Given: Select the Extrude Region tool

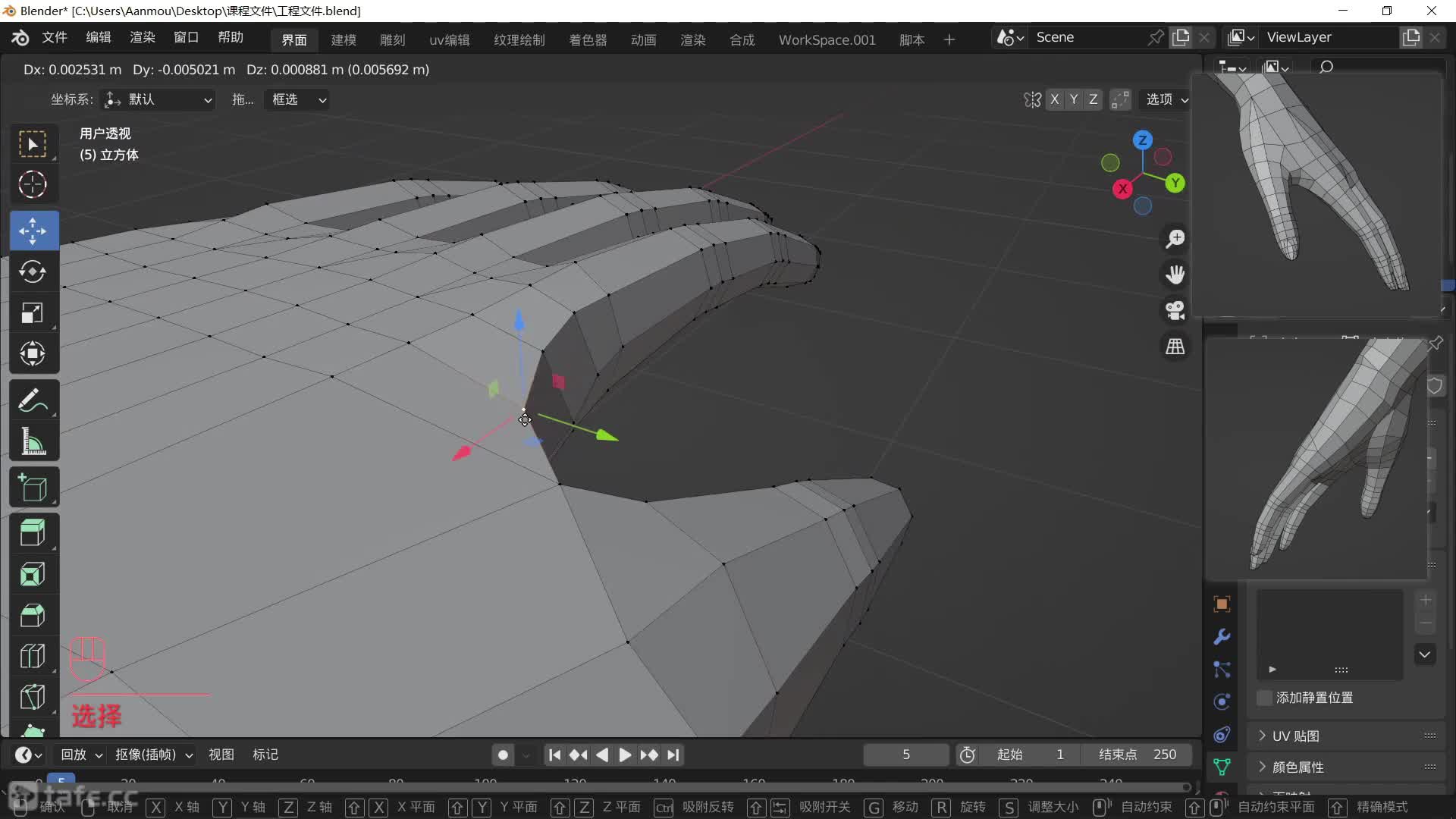Looking at the screenshot, I should (33, 533).
